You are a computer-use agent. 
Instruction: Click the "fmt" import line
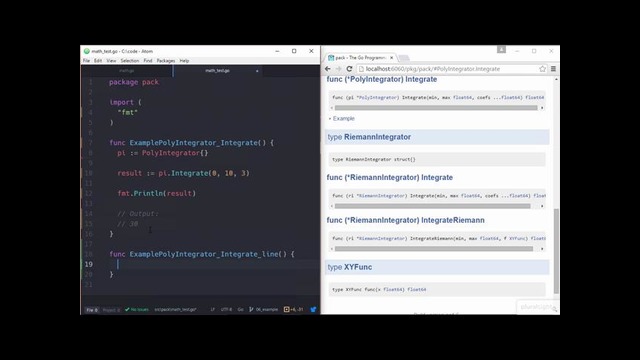pyautogui.click(x=127, y=112)
